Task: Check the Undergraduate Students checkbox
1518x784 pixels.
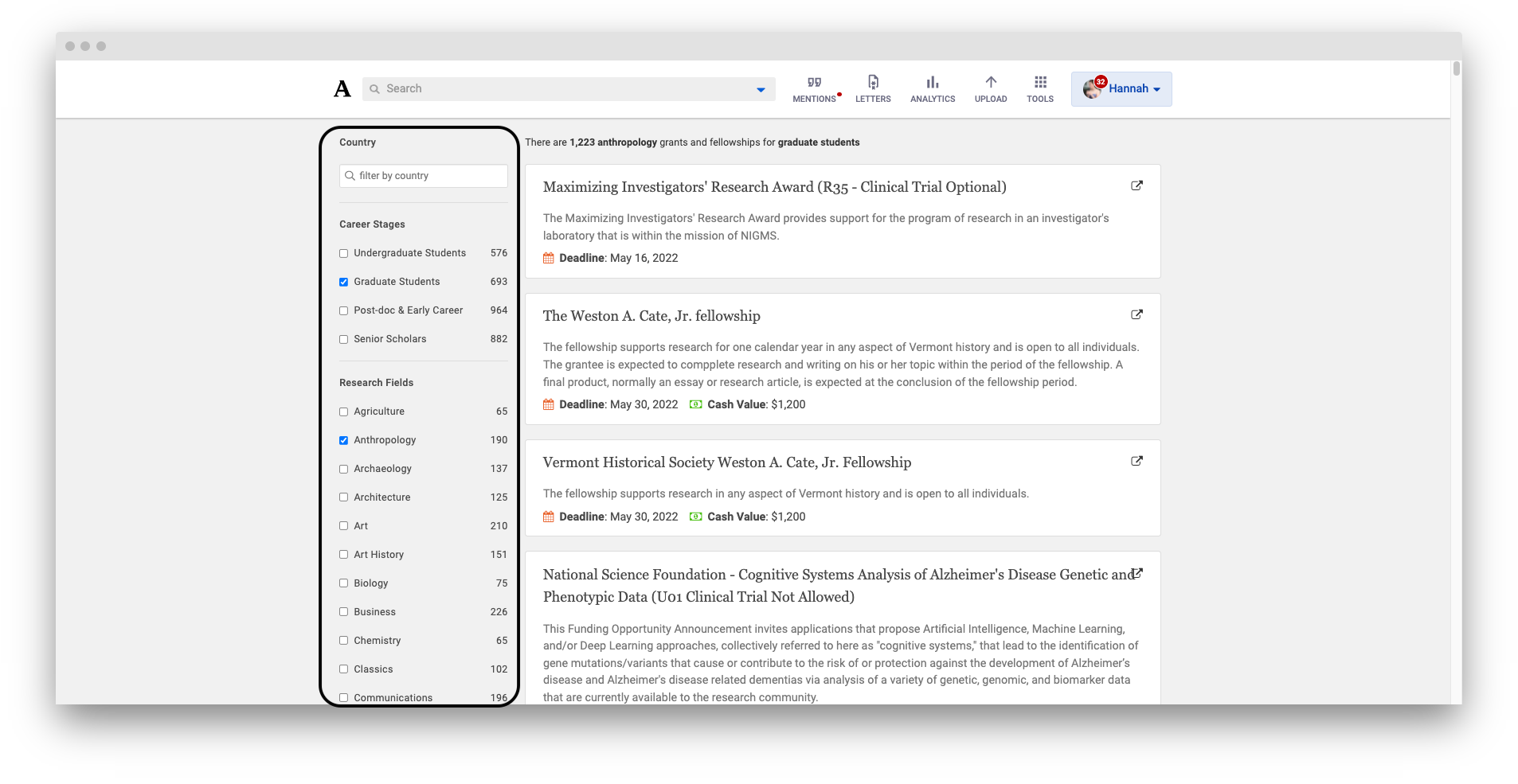Action: (x=344, y=253)
